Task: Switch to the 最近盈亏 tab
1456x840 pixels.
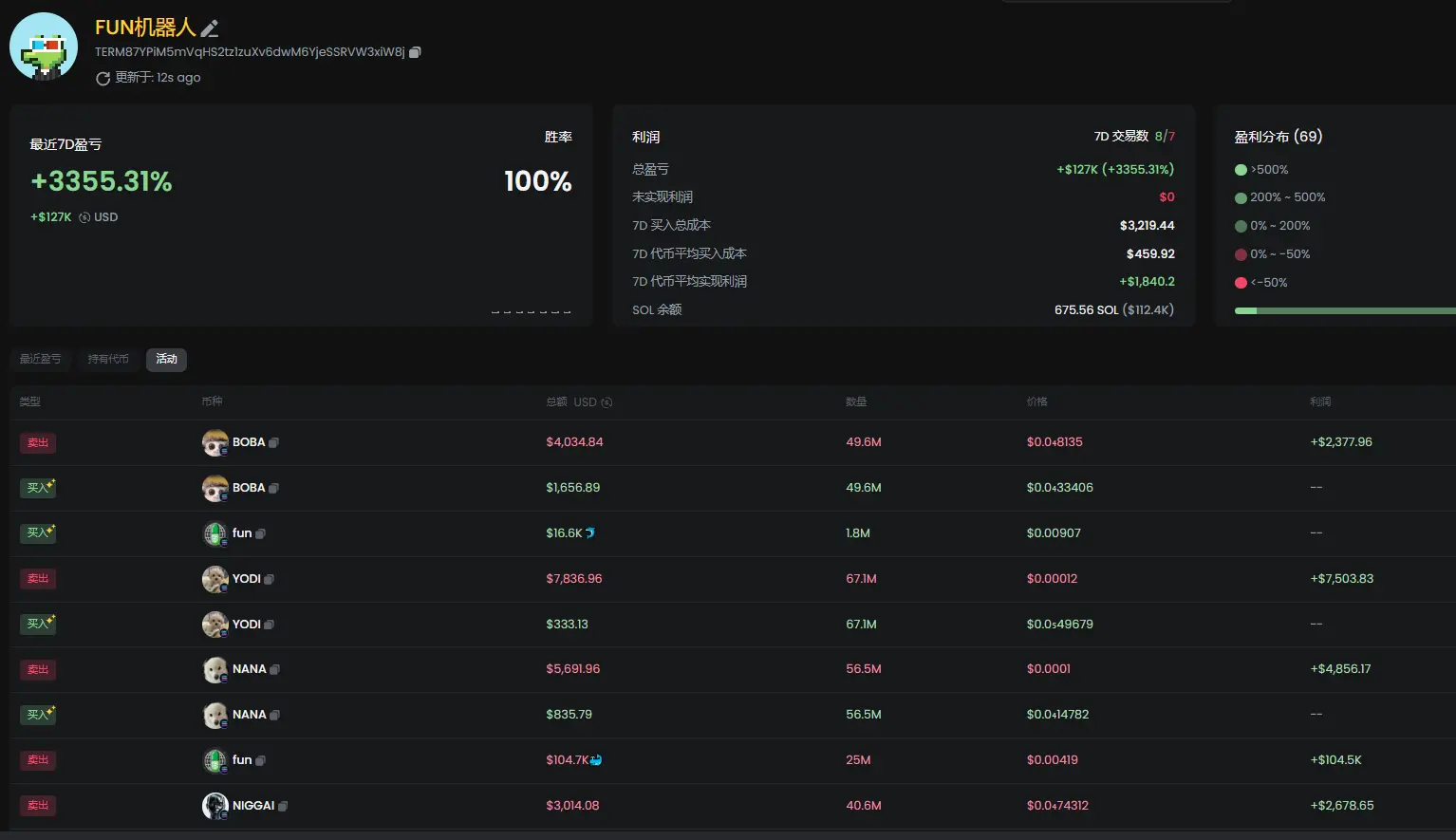Action: coord(40,359)
